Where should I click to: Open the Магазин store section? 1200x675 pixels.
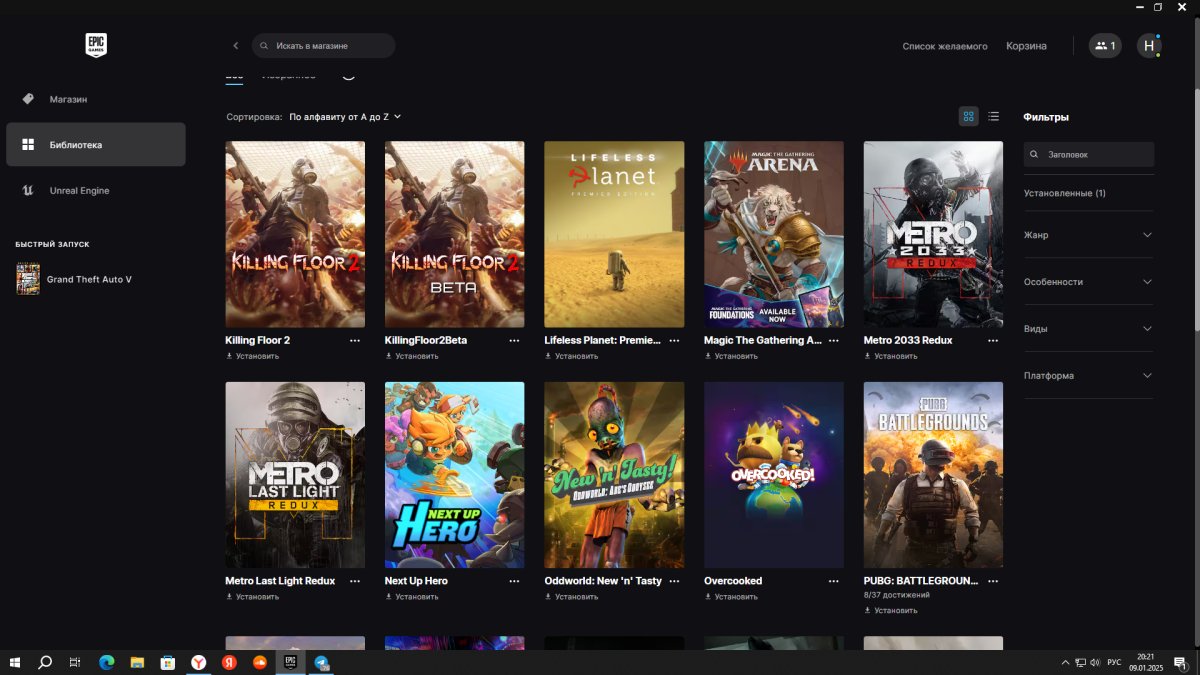coord(96,99)
